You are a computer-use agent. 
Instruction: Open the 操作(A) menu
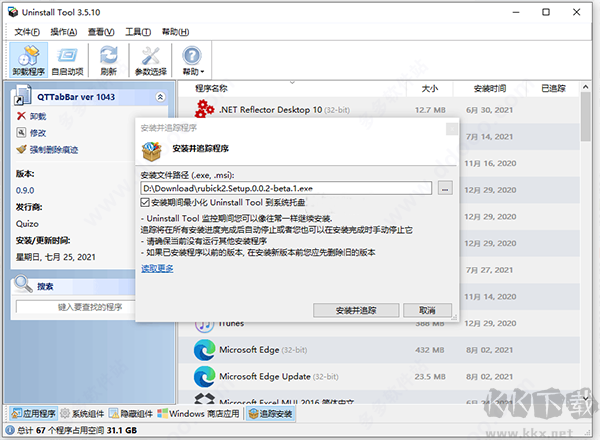(64, 32)
